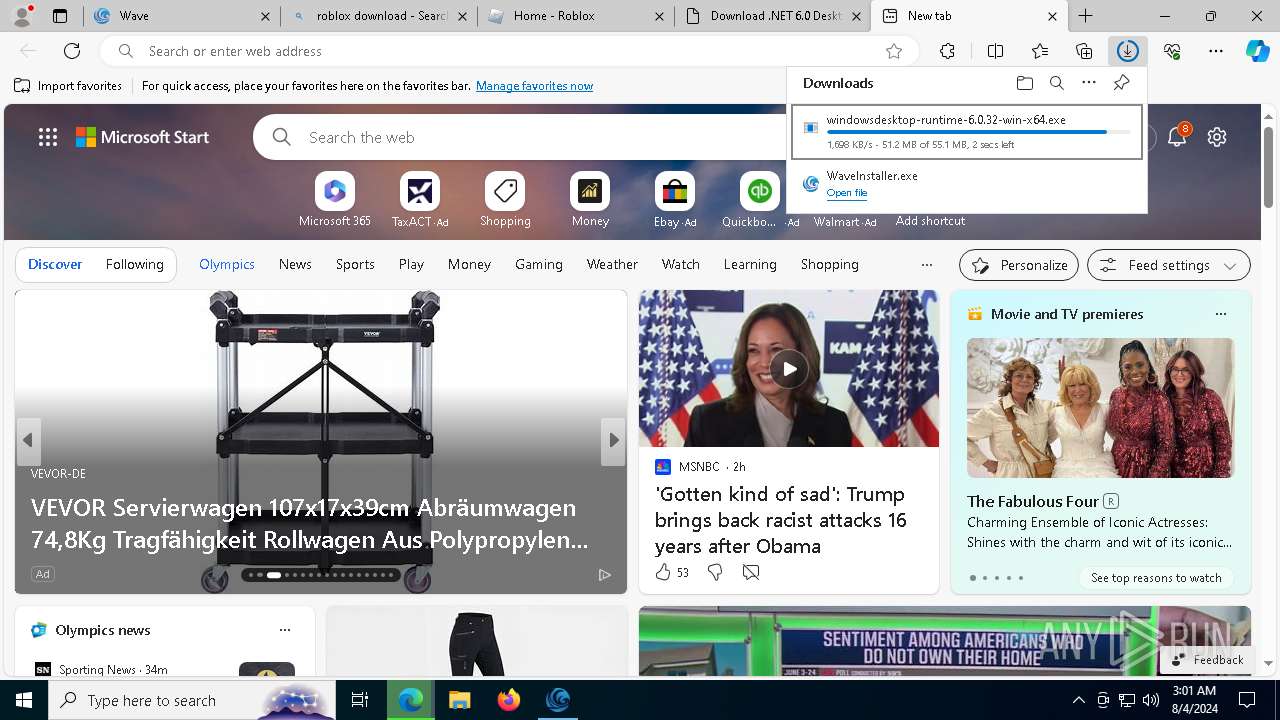Open Browser essentials heart icon
The width and height of the screenshot is (1280, 720).
coord(1172,51)
